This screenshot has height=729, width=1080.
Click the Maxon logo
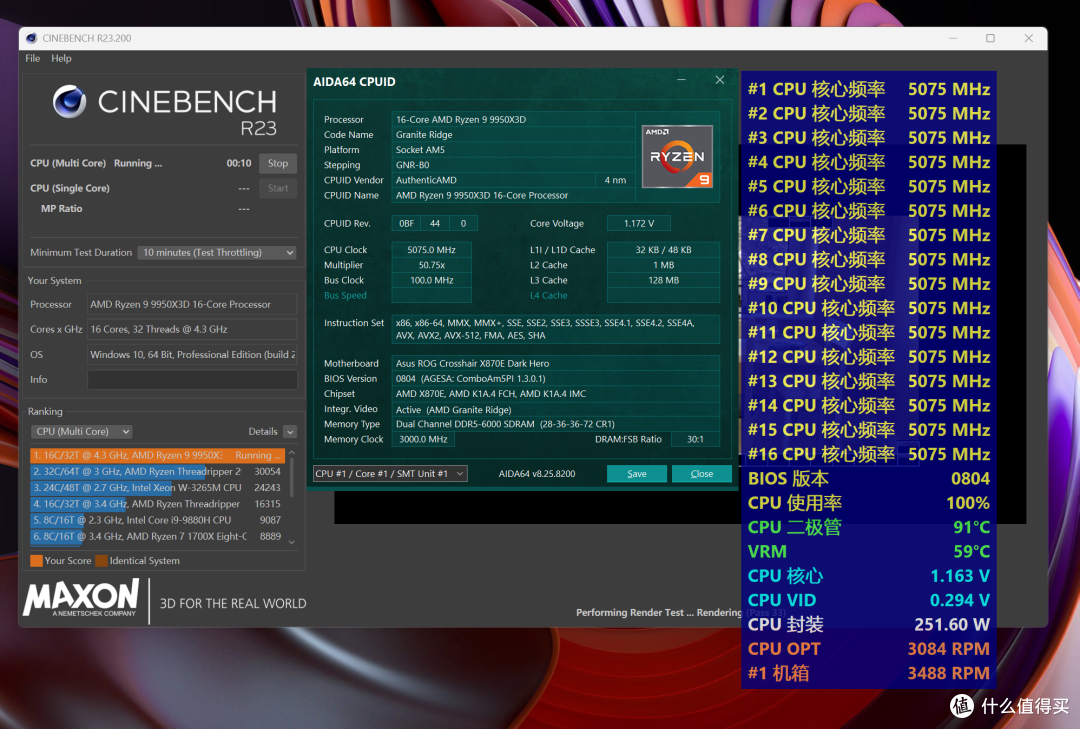point(81,598)
